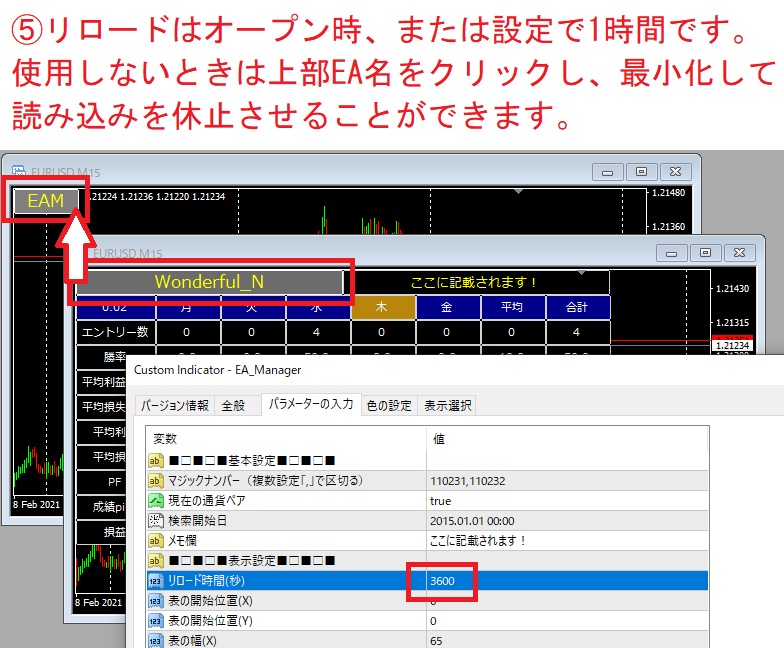Select the パラメーターの入力 tab
This screenshot has height=648, width=784.
(311, 404)
